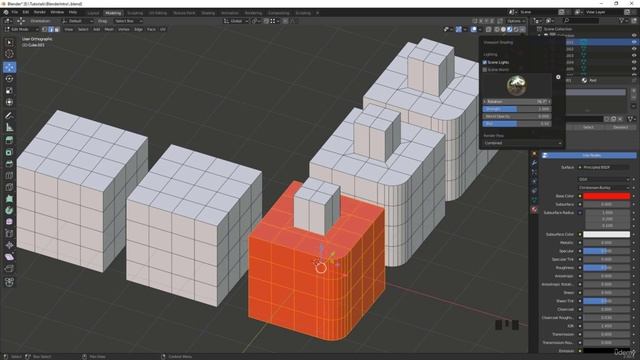
Task: Open the Vertex menu in viewport header
Action: (124, 29)
